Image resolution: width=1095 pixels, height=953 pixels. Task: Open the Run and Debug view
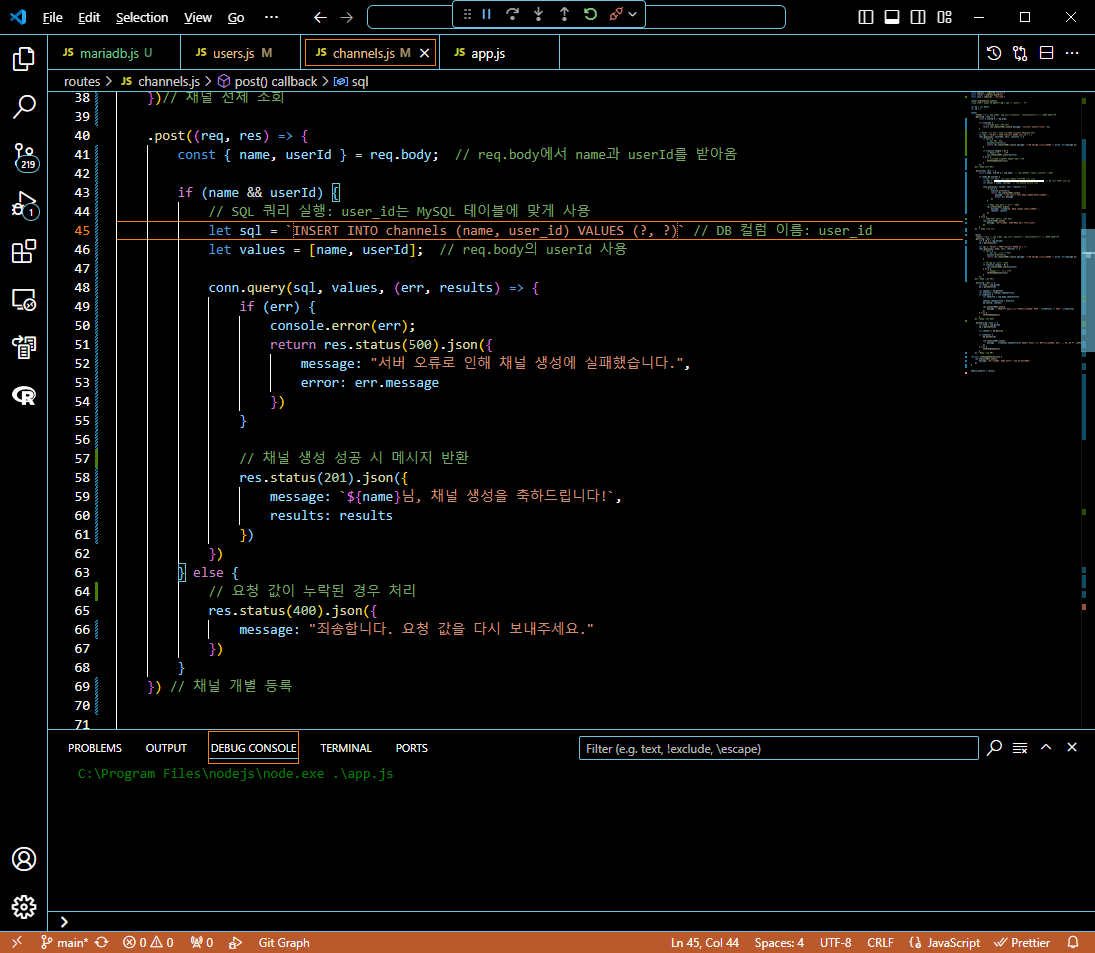(24, 205)
